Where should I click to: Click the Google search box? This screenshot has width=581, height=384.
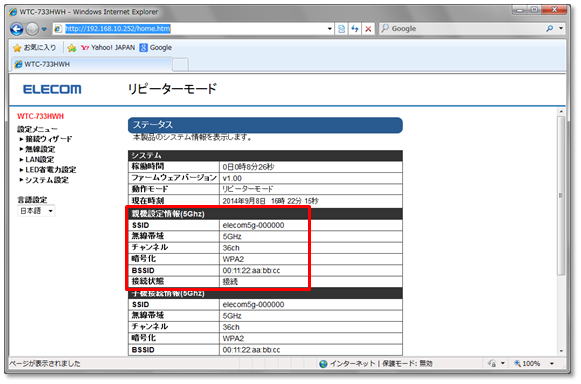point(461,29)
